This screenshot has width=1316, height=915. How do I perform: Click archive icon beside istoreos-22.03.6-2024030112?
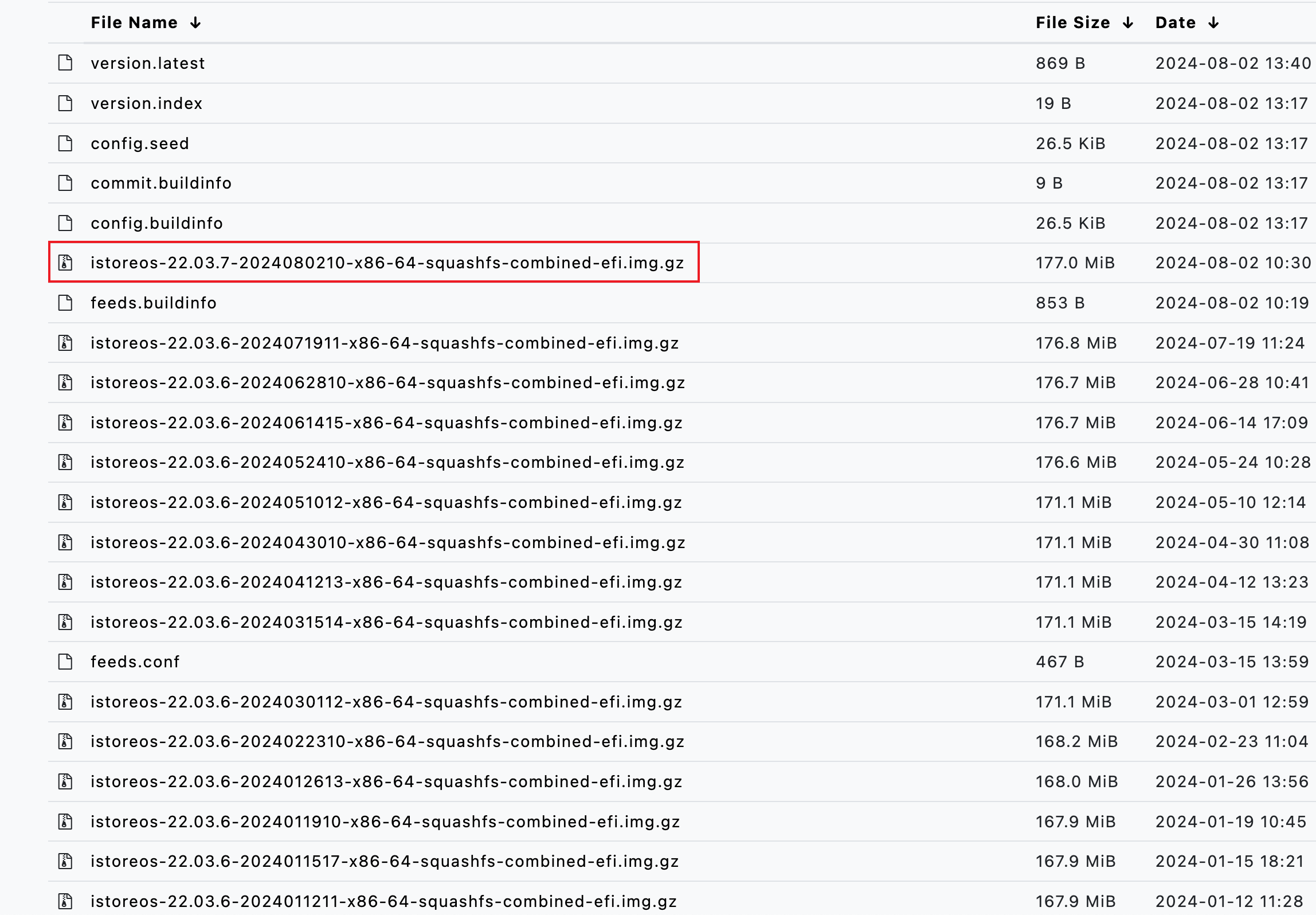coord(65,701)
